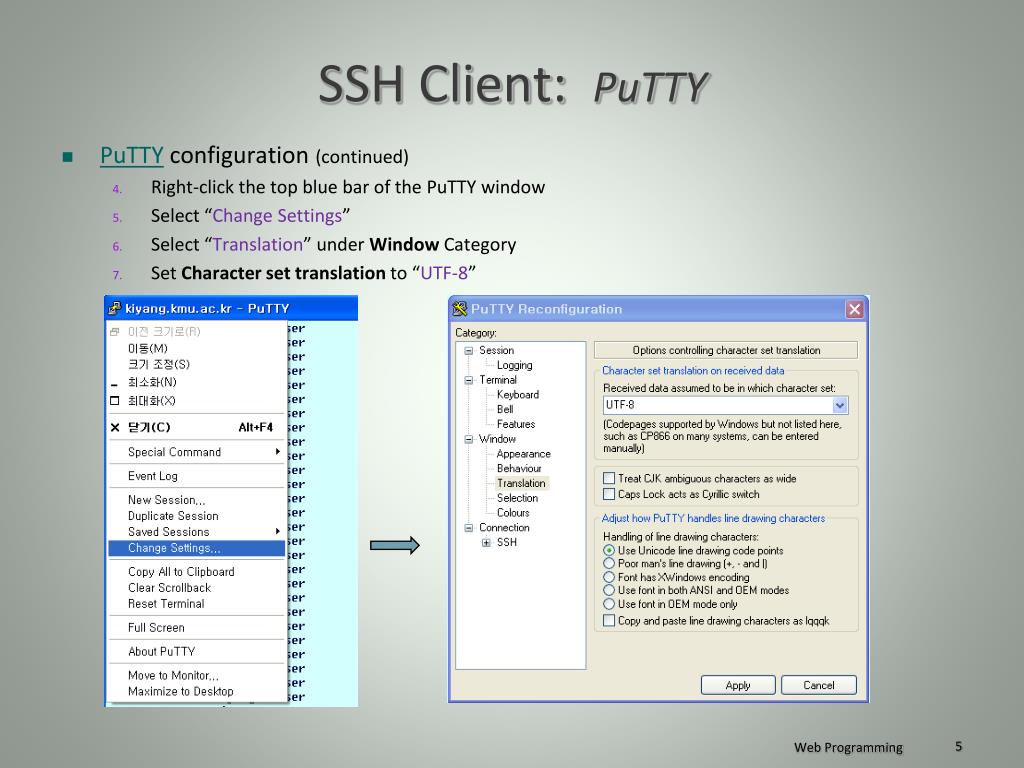1024x768 pixels.
Task: Select 최대화(X) maximize menu entry
Action: pos(197,400)
